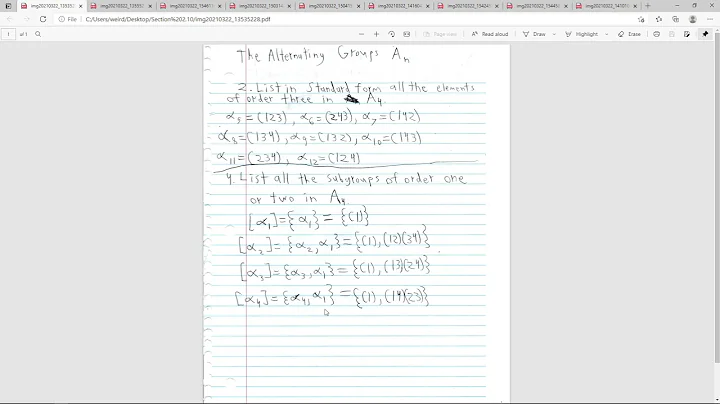Screen dimensions: 720x404
Task: Expand the Draw tool options dropdown
Action: click(x=554, y=34)
